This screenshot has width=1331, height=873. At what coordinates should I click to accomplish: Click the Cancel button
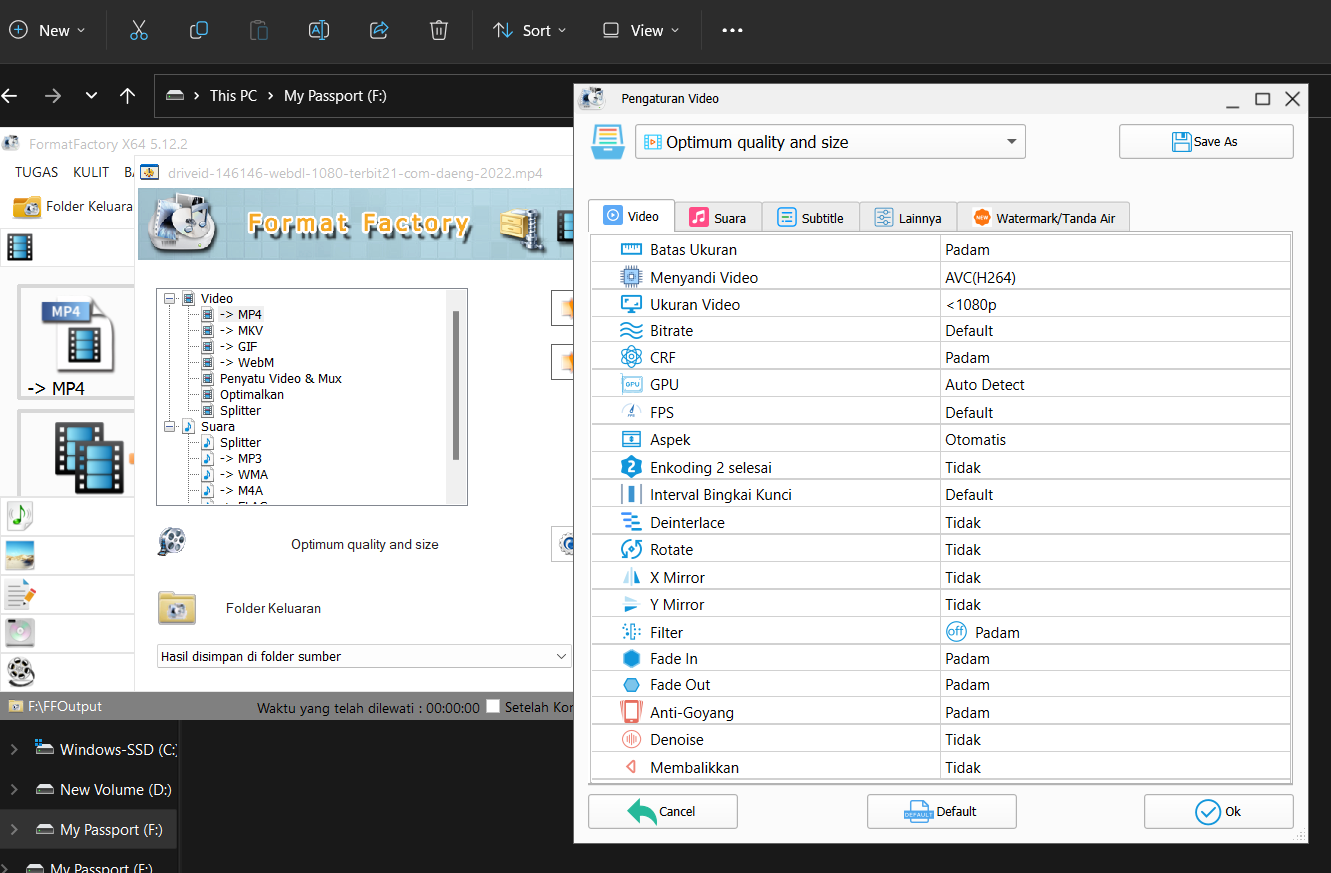[x=663, y=811]
